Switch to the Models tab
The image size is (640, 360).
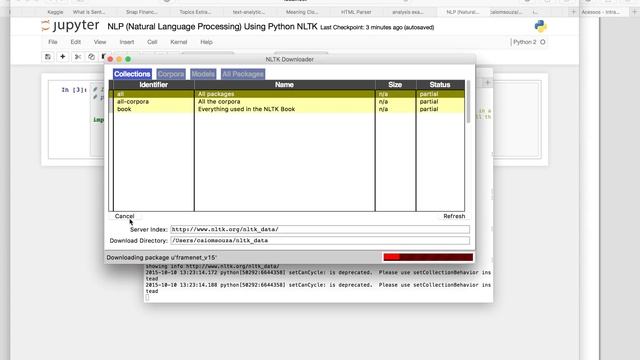point(203,74)
